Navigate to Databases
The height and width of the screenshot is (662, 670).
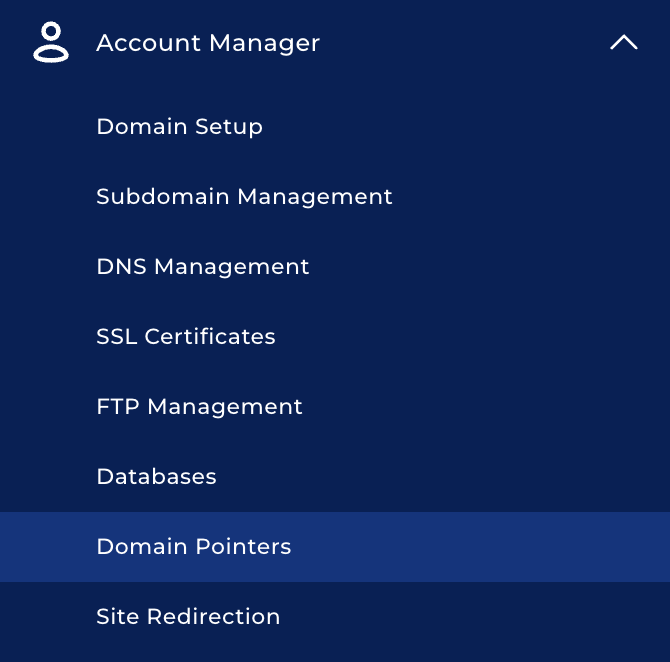pos(156,477)
